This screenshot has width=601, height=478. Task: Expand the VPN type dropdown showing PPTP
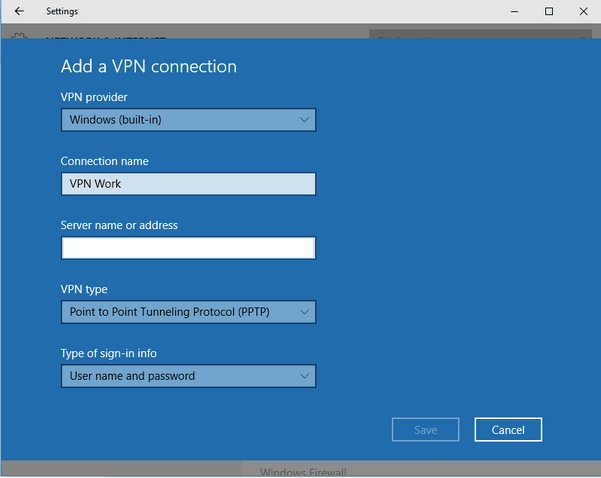188,312
